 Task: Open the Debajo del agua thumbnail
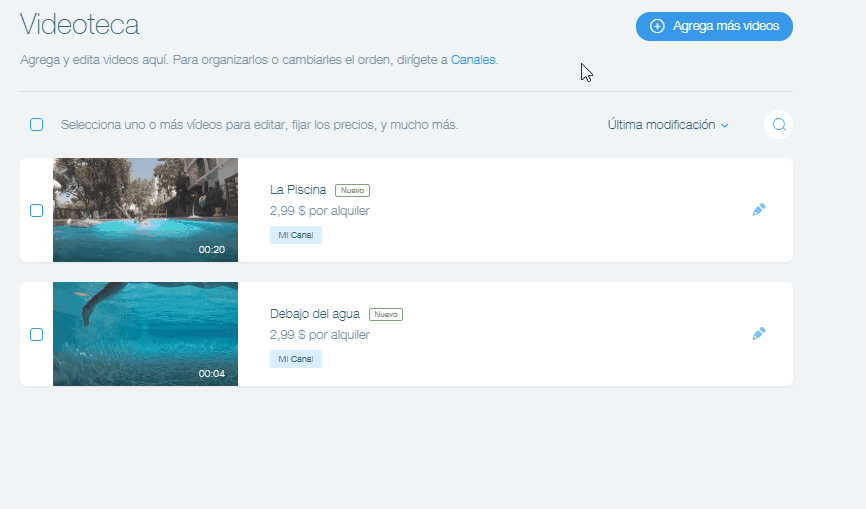click(x=145, y=334)
